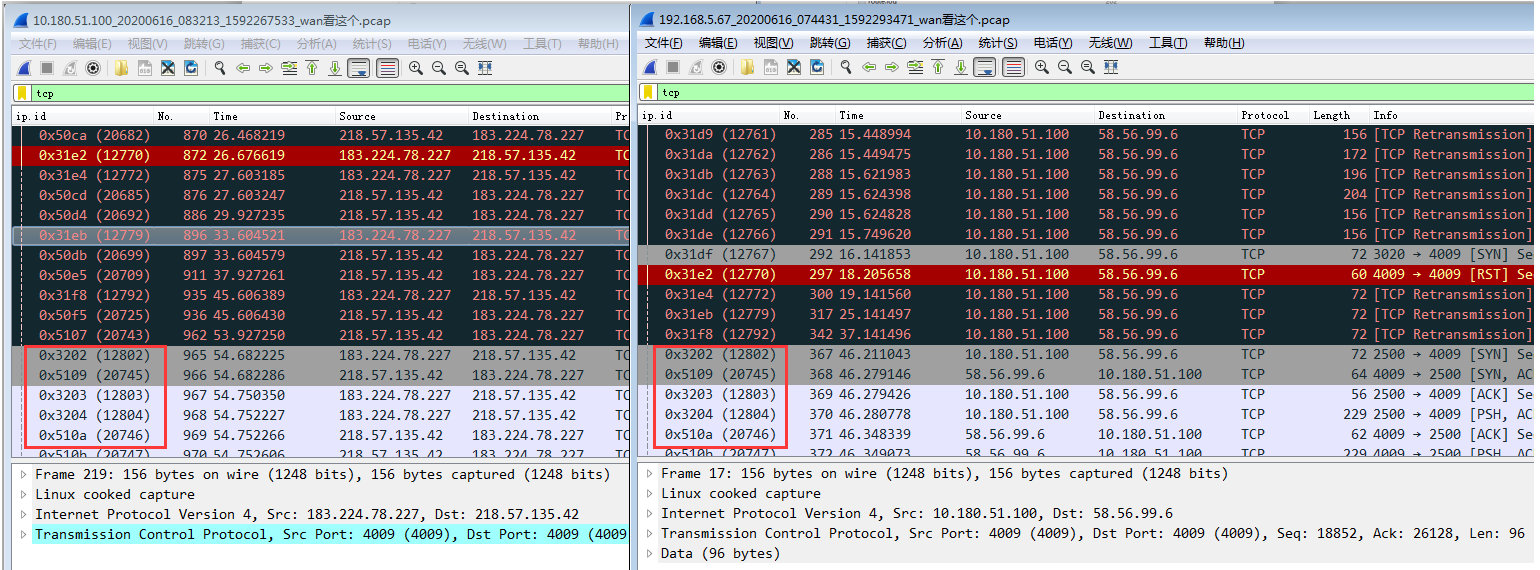Expand Transmission Control Protocol tree in left pane
Viewport: 1540px width, 570px height.
pos(24,534)
